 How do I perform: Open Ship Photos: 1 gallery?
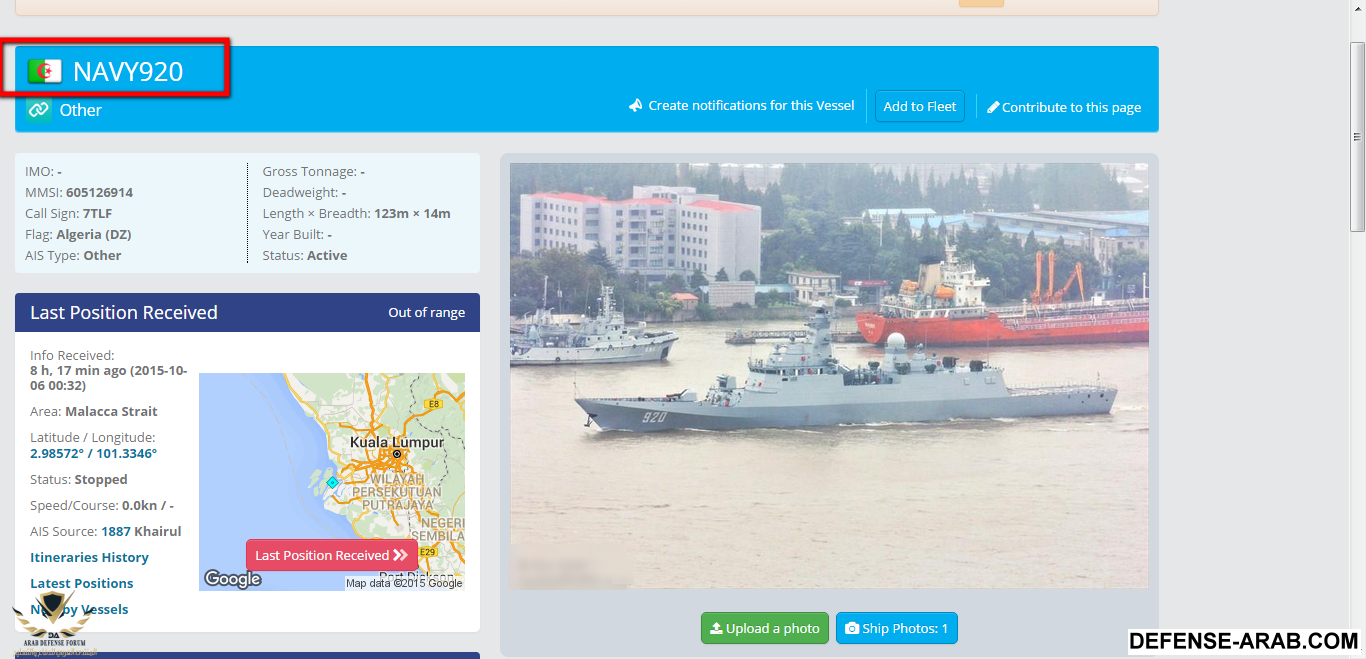[x=897, y=628]
